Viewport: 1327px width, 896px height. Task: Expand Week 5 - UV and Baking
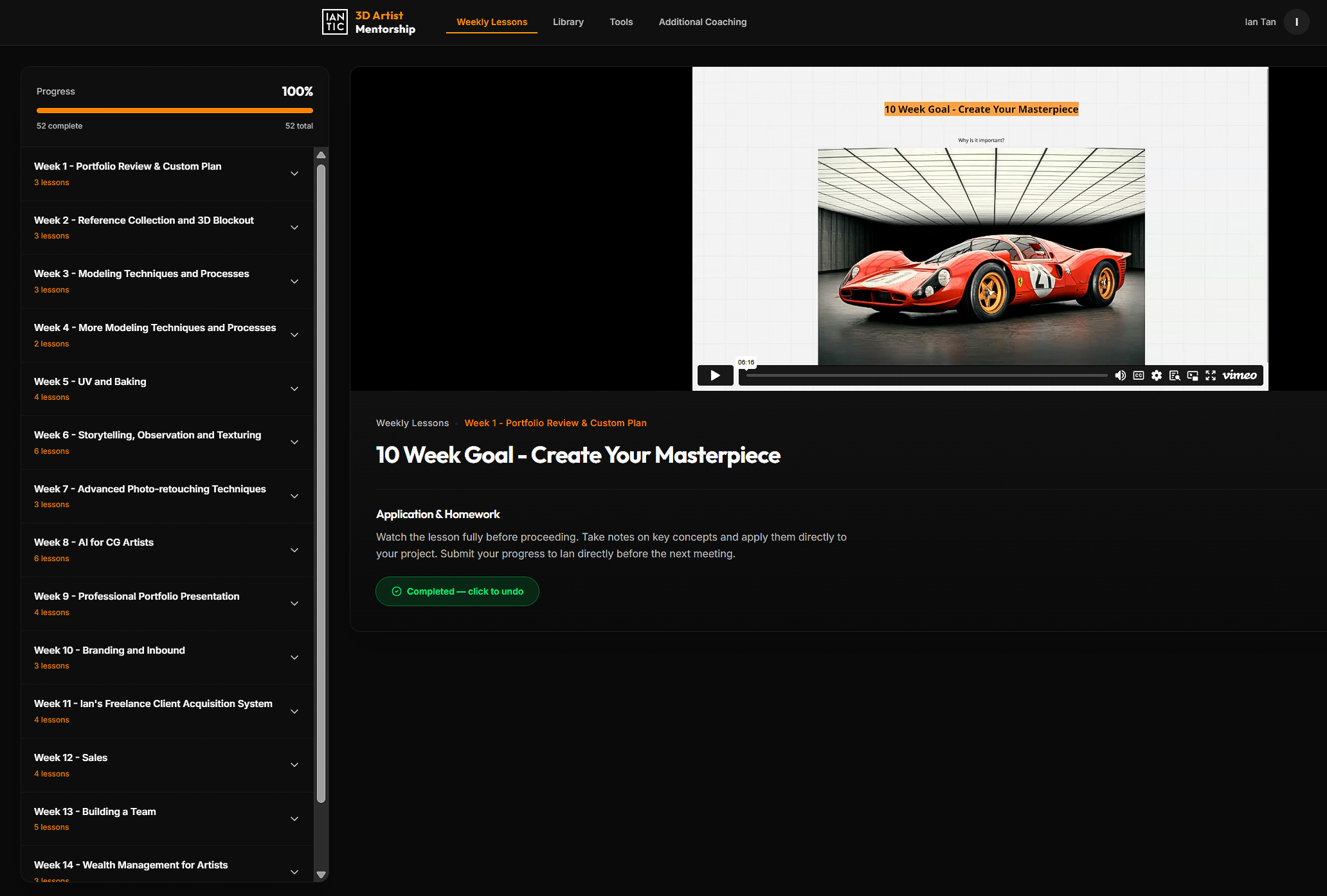167,389
